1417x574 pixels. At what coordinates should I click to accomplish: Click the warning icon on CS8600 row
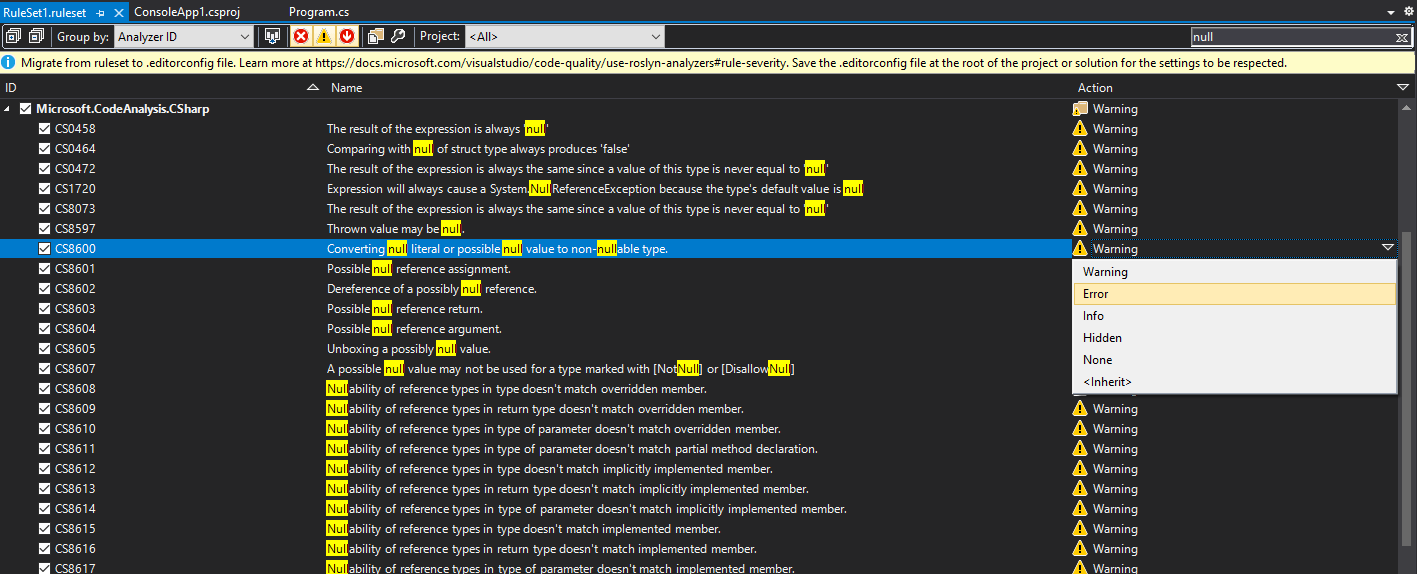tap(1080, 248)
